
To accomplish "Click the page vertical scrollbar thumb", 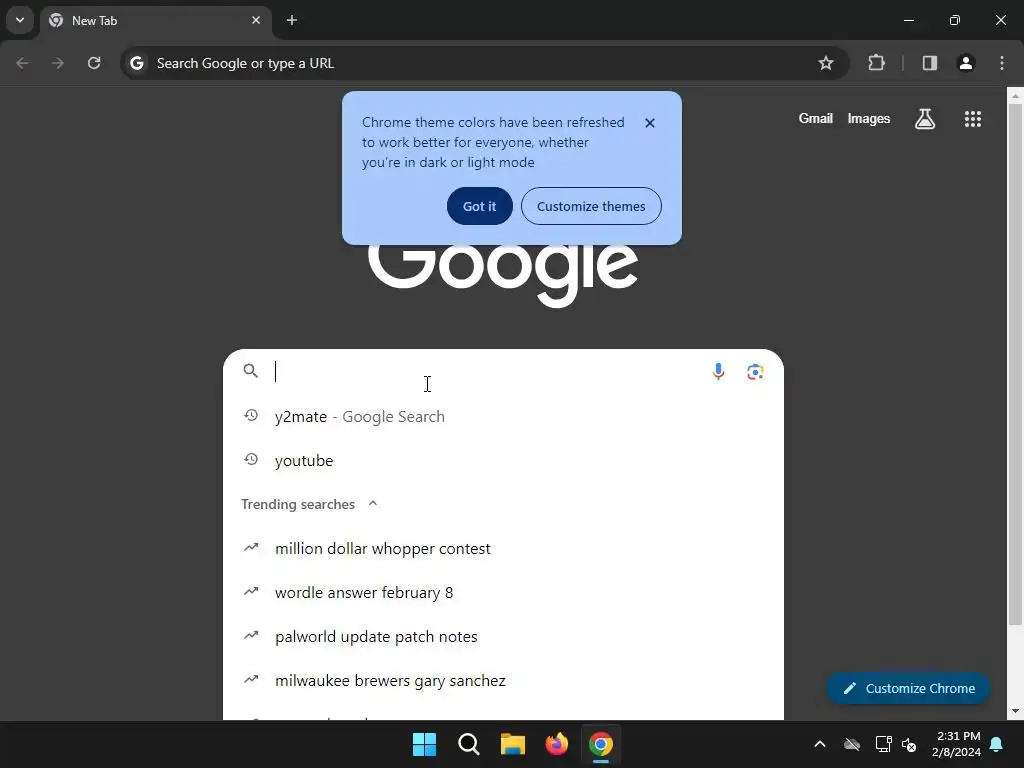I will click(x=1015, y=364).
